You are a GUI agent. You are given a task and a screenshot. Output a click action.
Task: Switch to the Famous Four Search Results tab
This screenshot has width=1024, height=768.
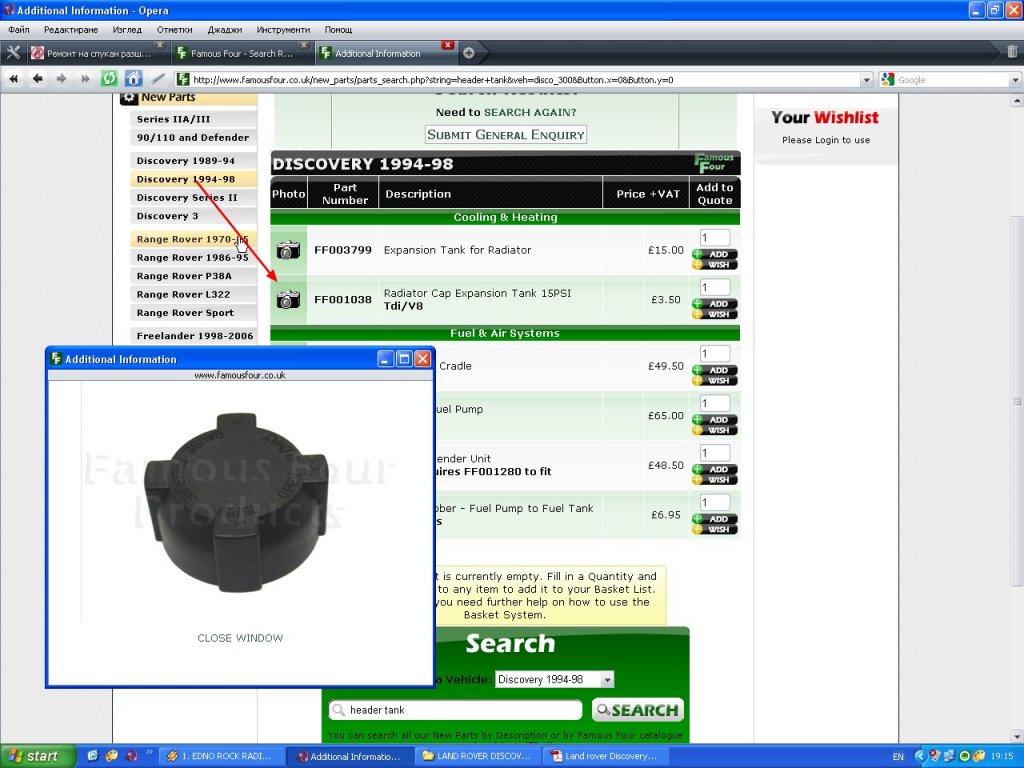(x=241, y=54)
